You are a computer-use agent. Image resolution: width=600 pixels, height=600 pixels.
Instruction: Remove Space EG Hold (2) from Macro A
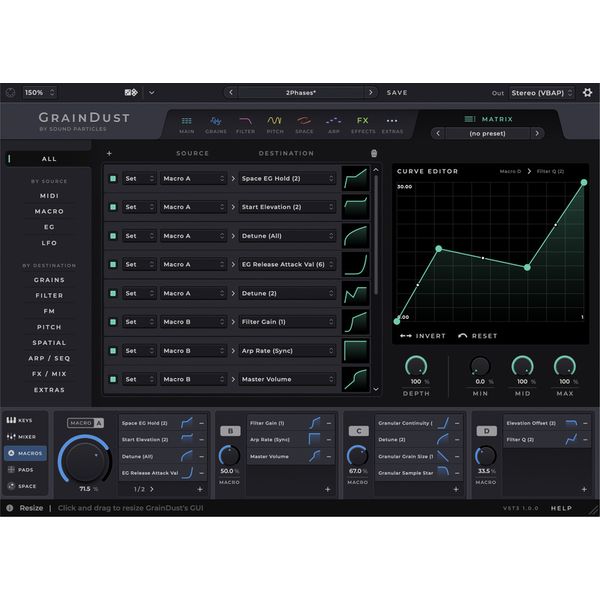[201, 423]
